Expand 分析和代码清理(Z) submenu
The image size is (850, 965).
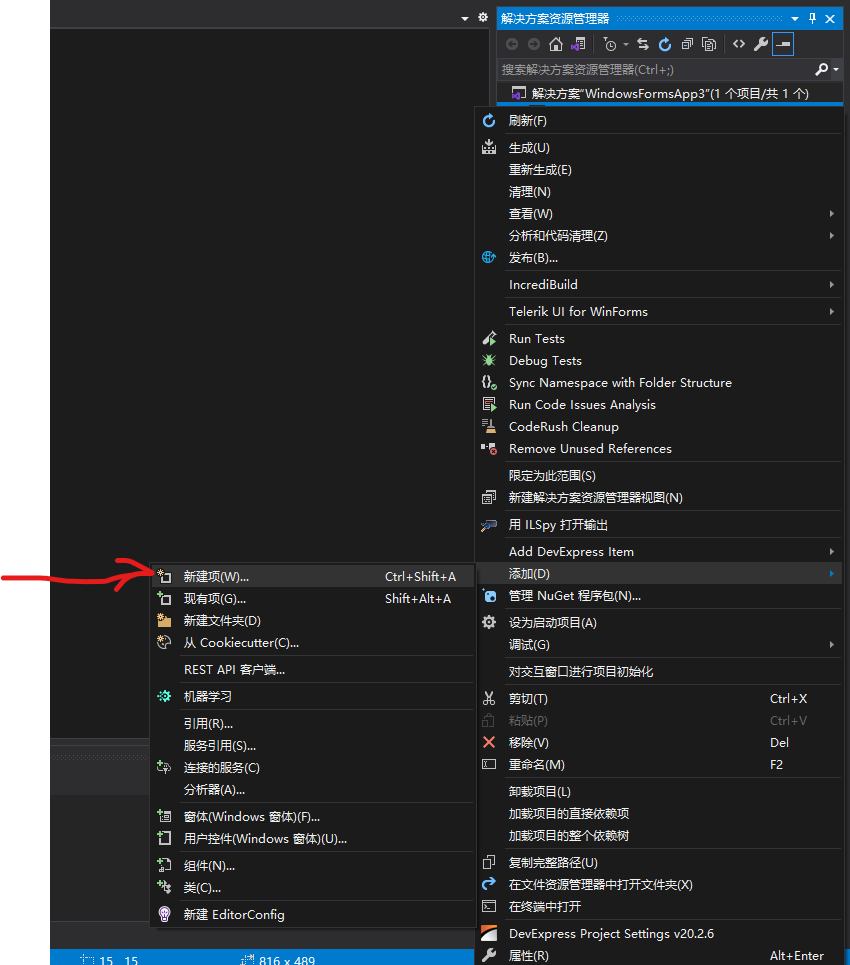coord(659,236)
